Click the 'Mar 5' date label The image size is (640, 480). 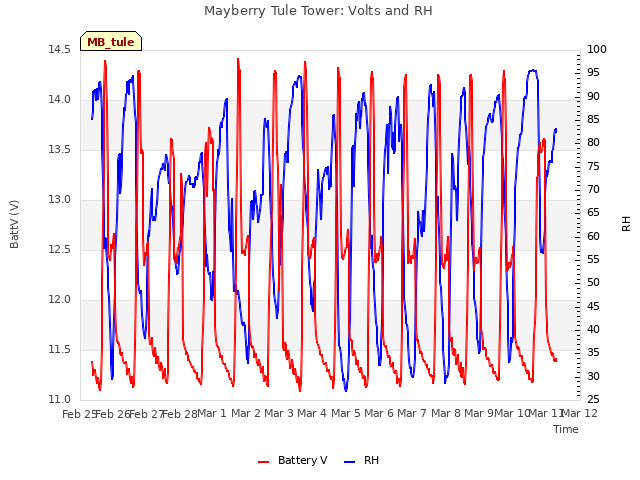tap(346, 413)
